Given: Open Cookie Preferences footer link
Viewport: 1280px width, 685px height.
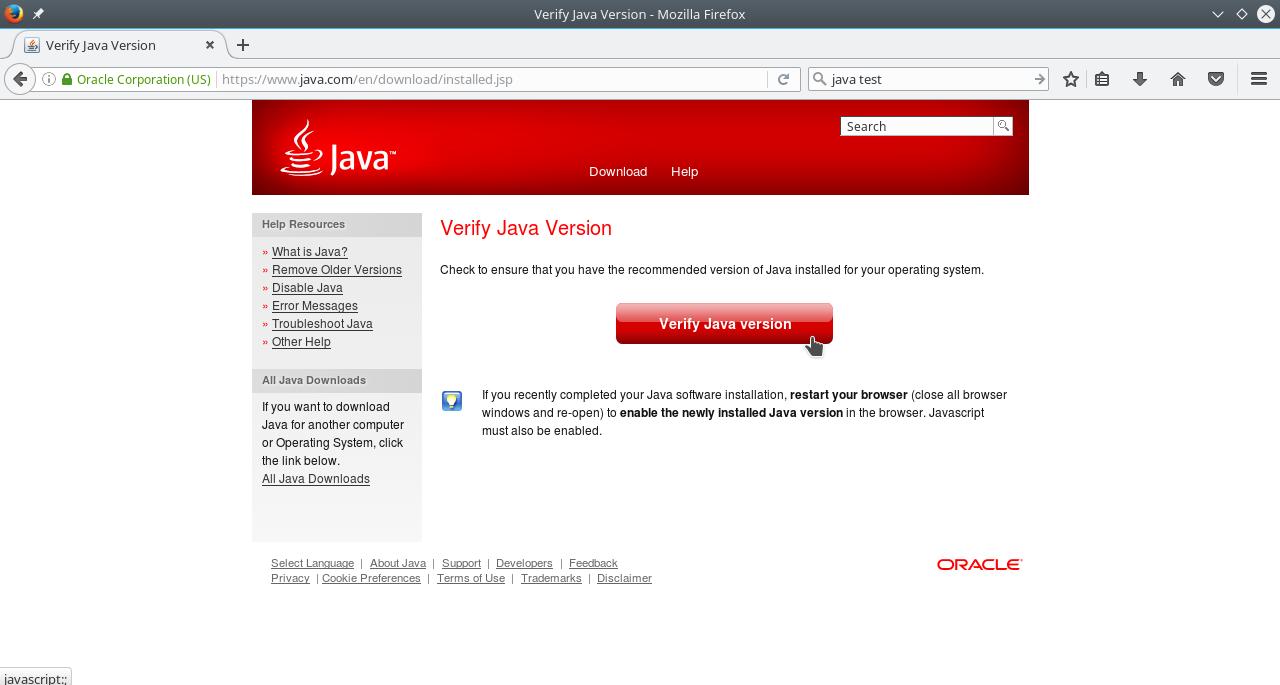Looking at the screenshot, I should pos(371,578).
